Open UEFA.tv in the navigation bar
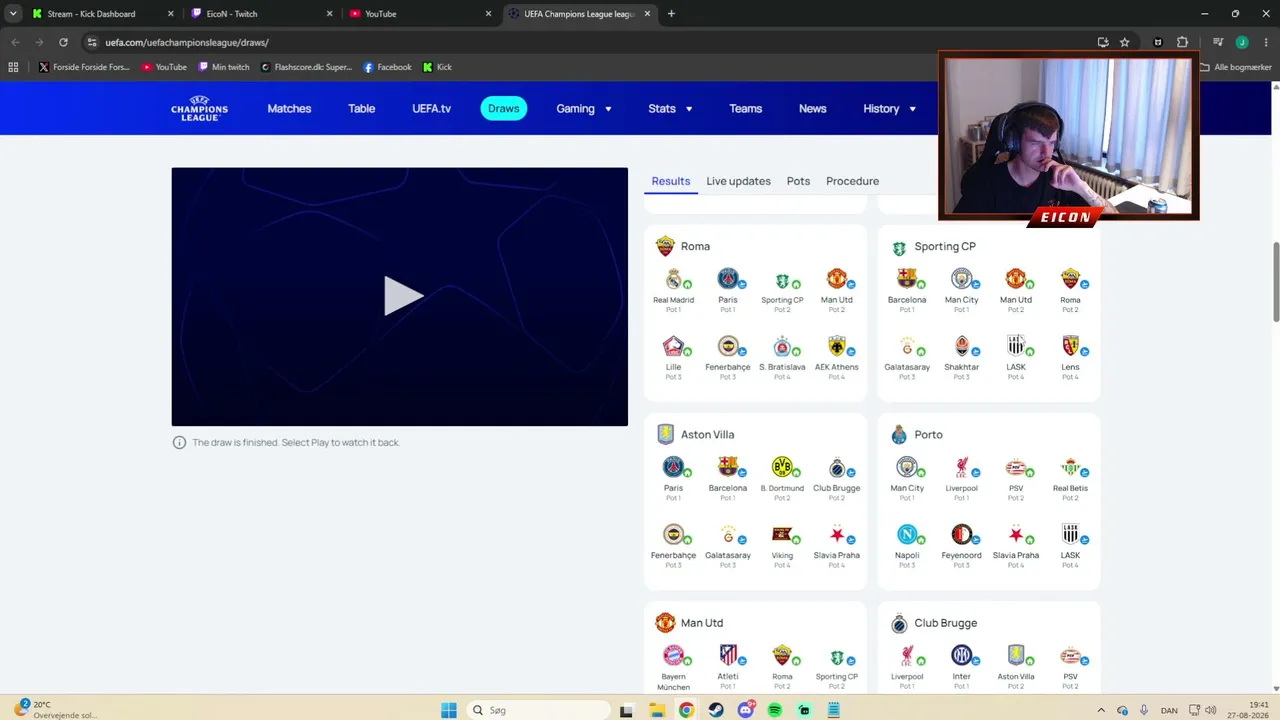Screen dimensions: 1280x720 pos(431,109)
